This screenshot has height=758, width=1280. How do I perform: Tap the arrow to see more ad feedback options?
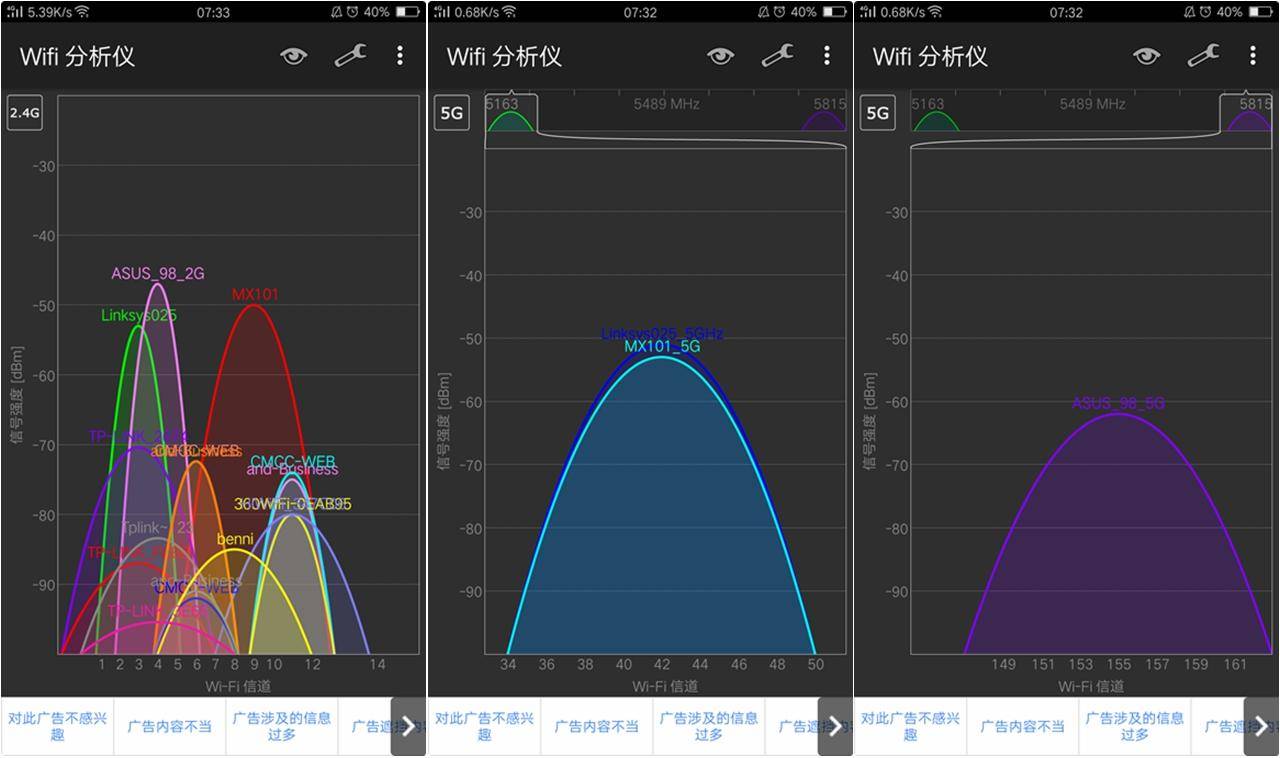click(409, 727)
